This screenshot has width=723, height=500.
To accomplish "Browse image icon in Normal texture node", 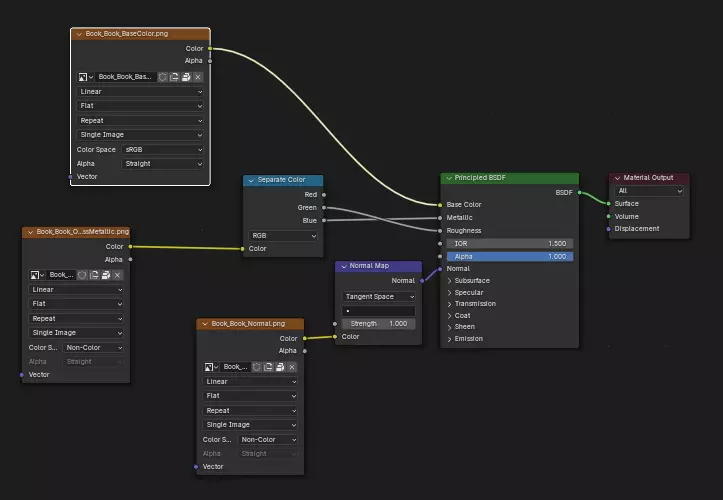I will pyautogui.click(x=211, y=367).
